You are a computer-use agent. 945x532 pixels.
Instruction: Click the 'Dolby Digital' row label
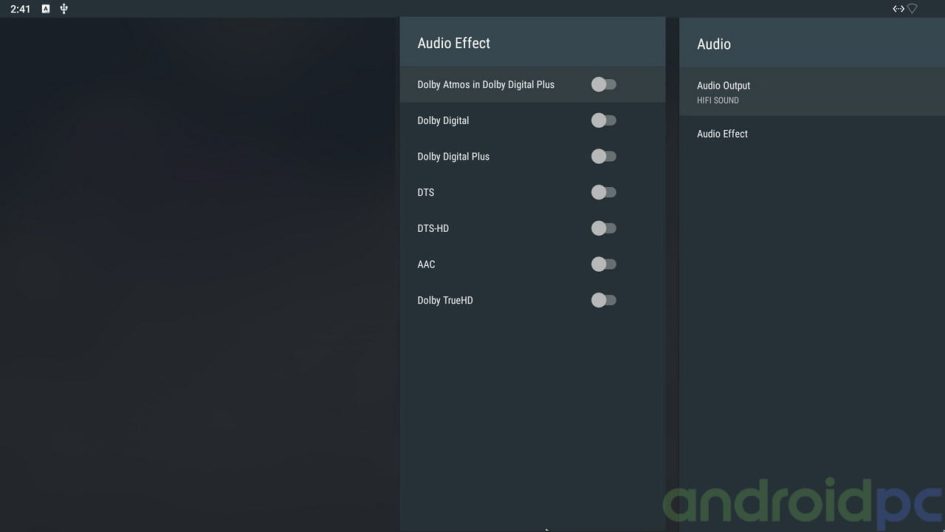coord(443,120)
